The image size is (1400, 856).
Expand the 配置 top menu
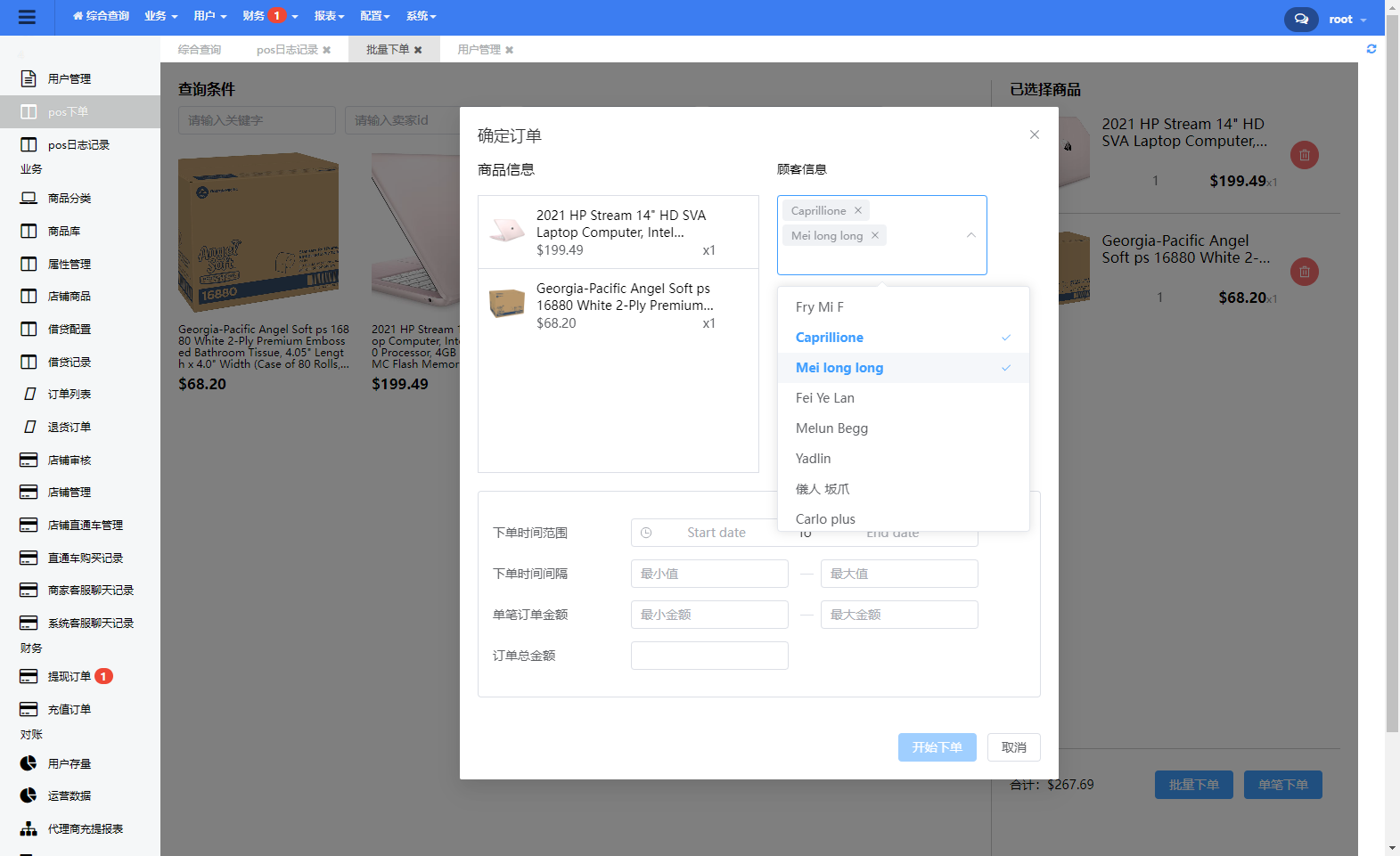tap(375, 16)
